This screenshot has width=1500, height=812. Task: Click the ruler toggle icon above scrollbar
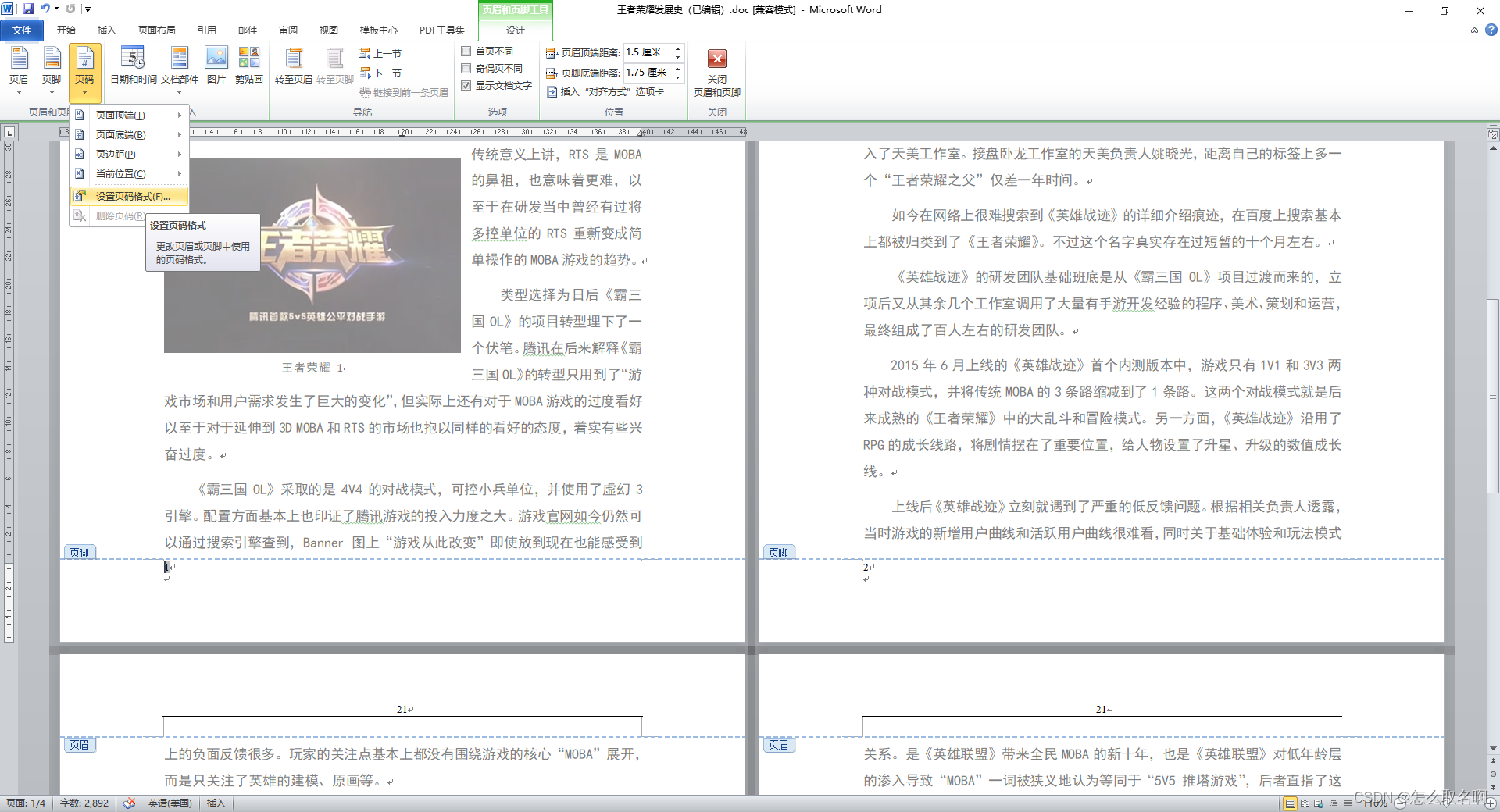click(1493, 134)
